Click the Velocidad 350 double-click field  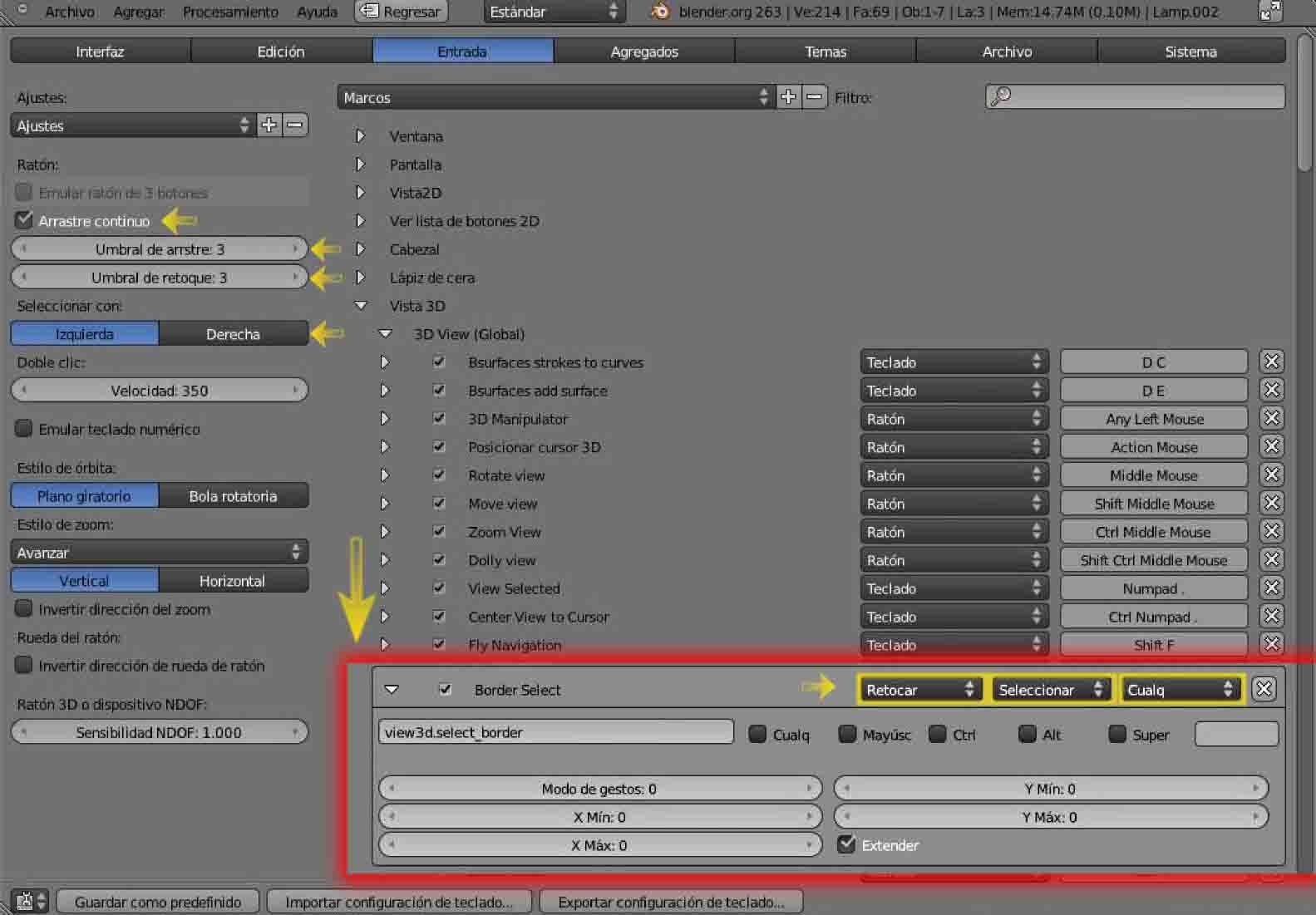click(x=159, y=391)
